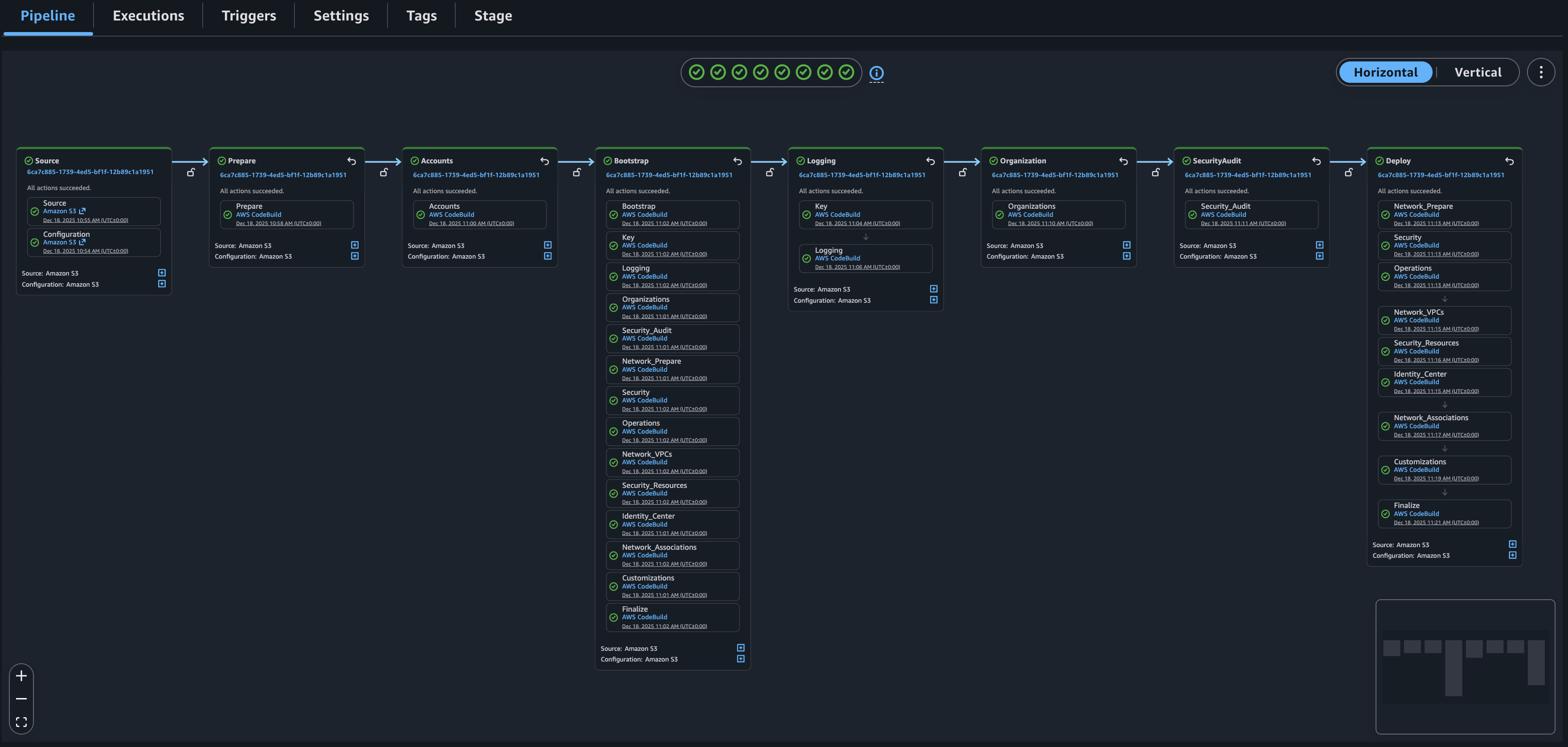Click the info icon beside status checks
1568x747 pixels.
coord(876,73)
